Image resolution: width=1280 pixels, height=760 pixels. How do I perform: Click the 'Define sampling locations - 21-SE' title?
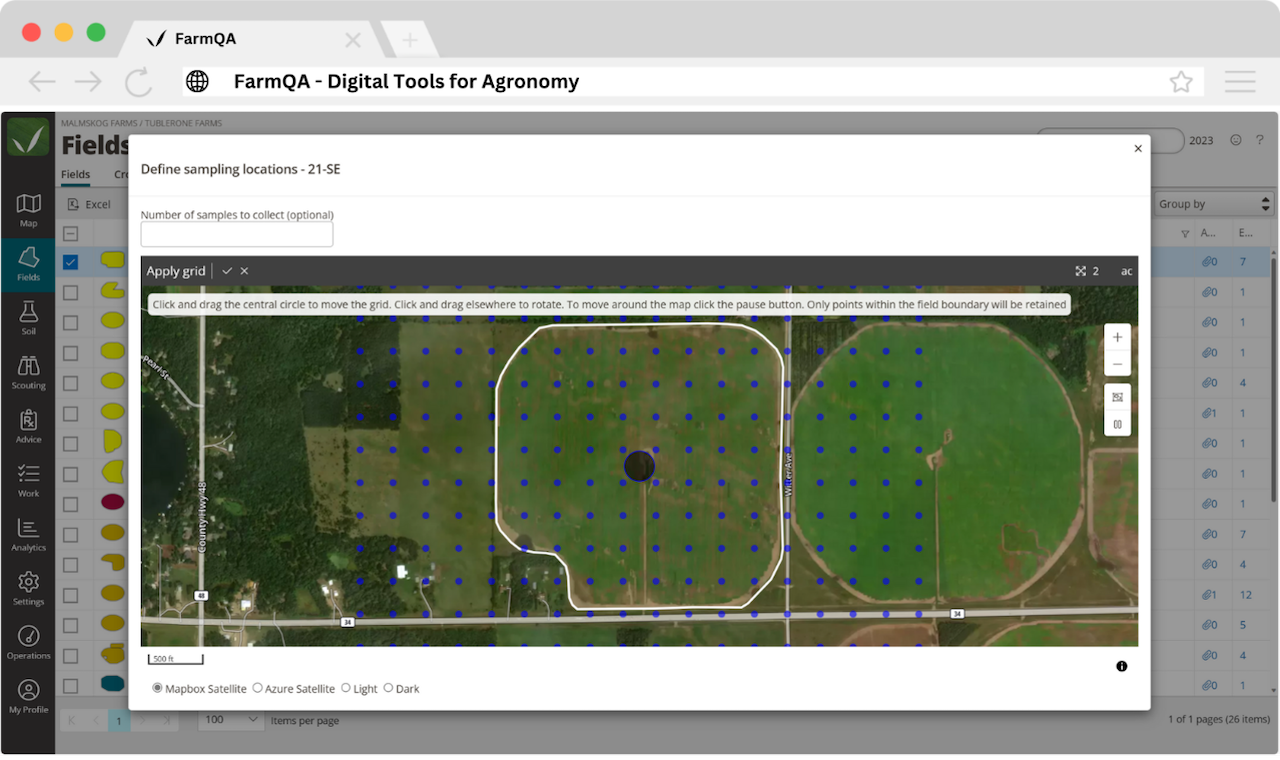[240, 169]
